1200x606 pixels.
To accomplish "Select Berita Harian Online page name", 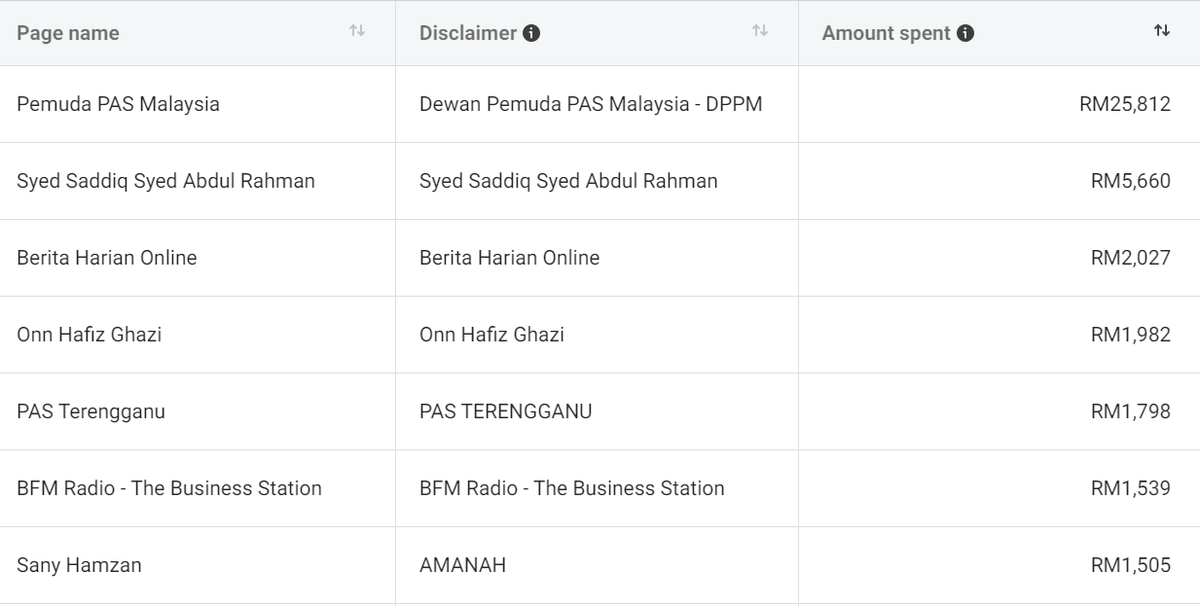I will tap(107, 258).
